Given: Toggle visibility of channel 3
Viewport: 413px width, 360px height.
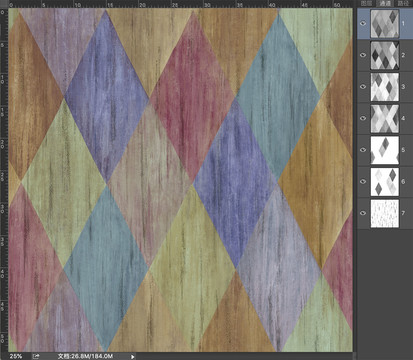Looking at the screenshot, I should click(x=363, y=87).
